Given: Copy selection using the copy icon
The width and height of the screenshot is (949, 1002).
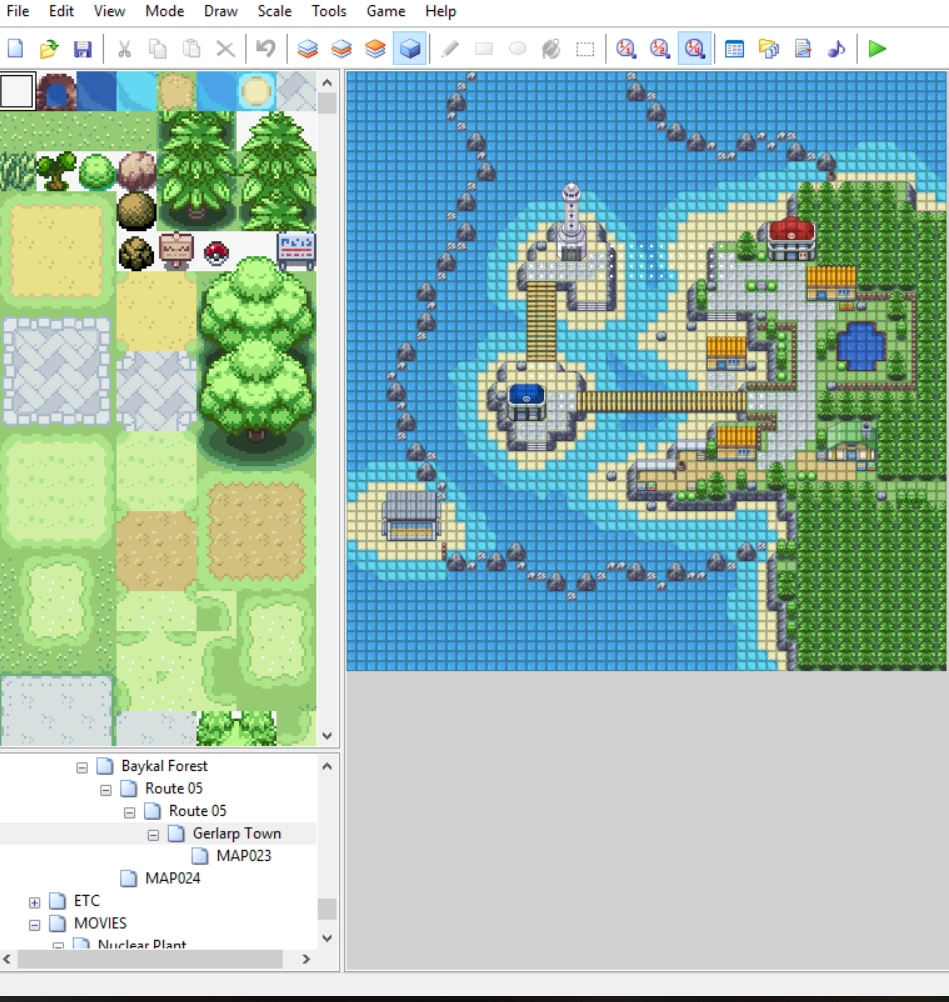Looking at the screenshot, I should pos(157,49).
